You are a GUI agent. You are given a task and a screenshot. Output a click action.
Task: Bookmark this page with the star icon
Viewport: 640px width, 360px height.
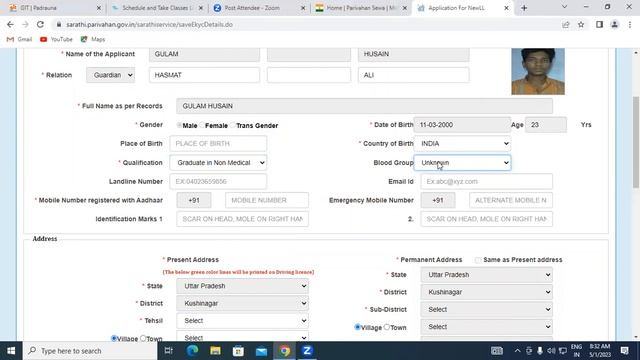pyautogui.click(x=581, y=24)
